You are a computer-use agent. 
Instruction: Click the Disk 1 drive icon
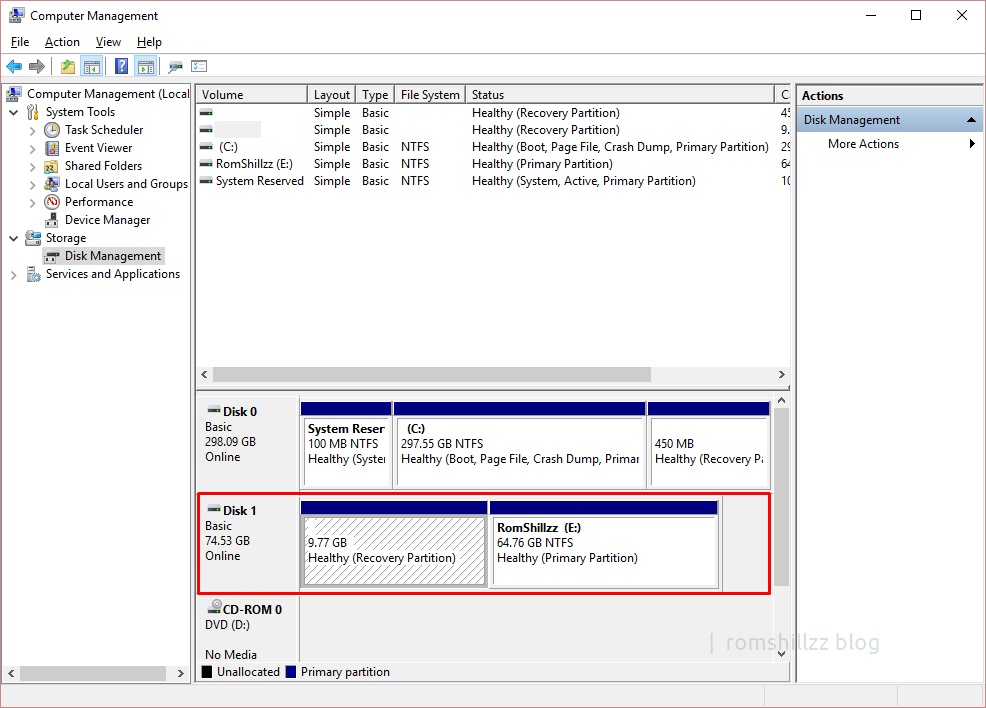tap(214, 509)
